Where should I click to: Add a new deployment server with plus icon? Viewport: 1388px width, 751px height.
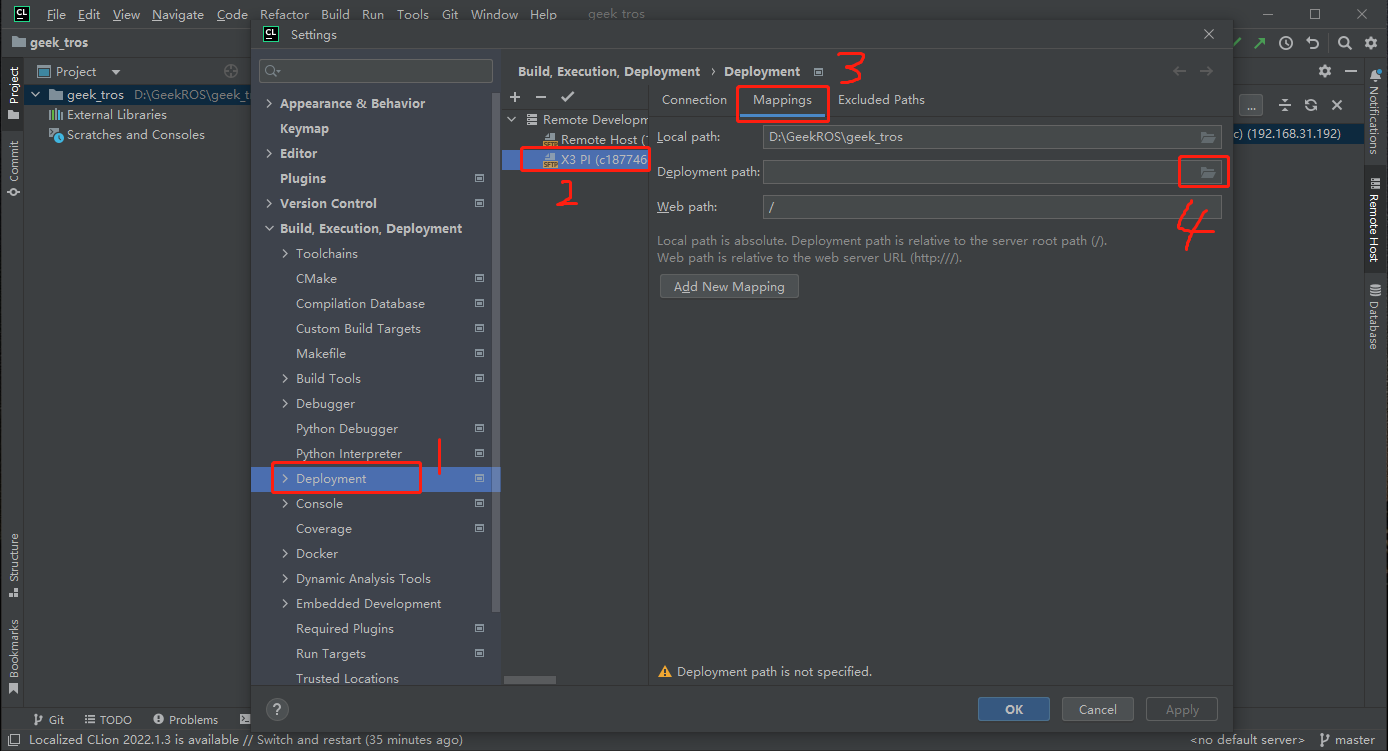(515, 97)
